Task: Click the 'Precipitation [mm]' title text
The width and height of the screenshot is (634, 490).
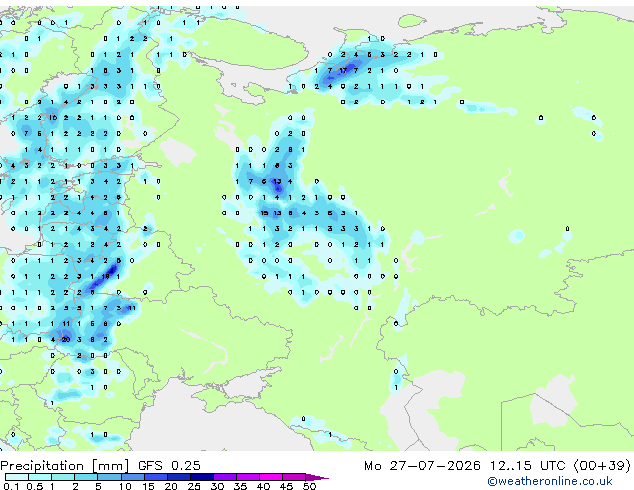Action: 65,466
